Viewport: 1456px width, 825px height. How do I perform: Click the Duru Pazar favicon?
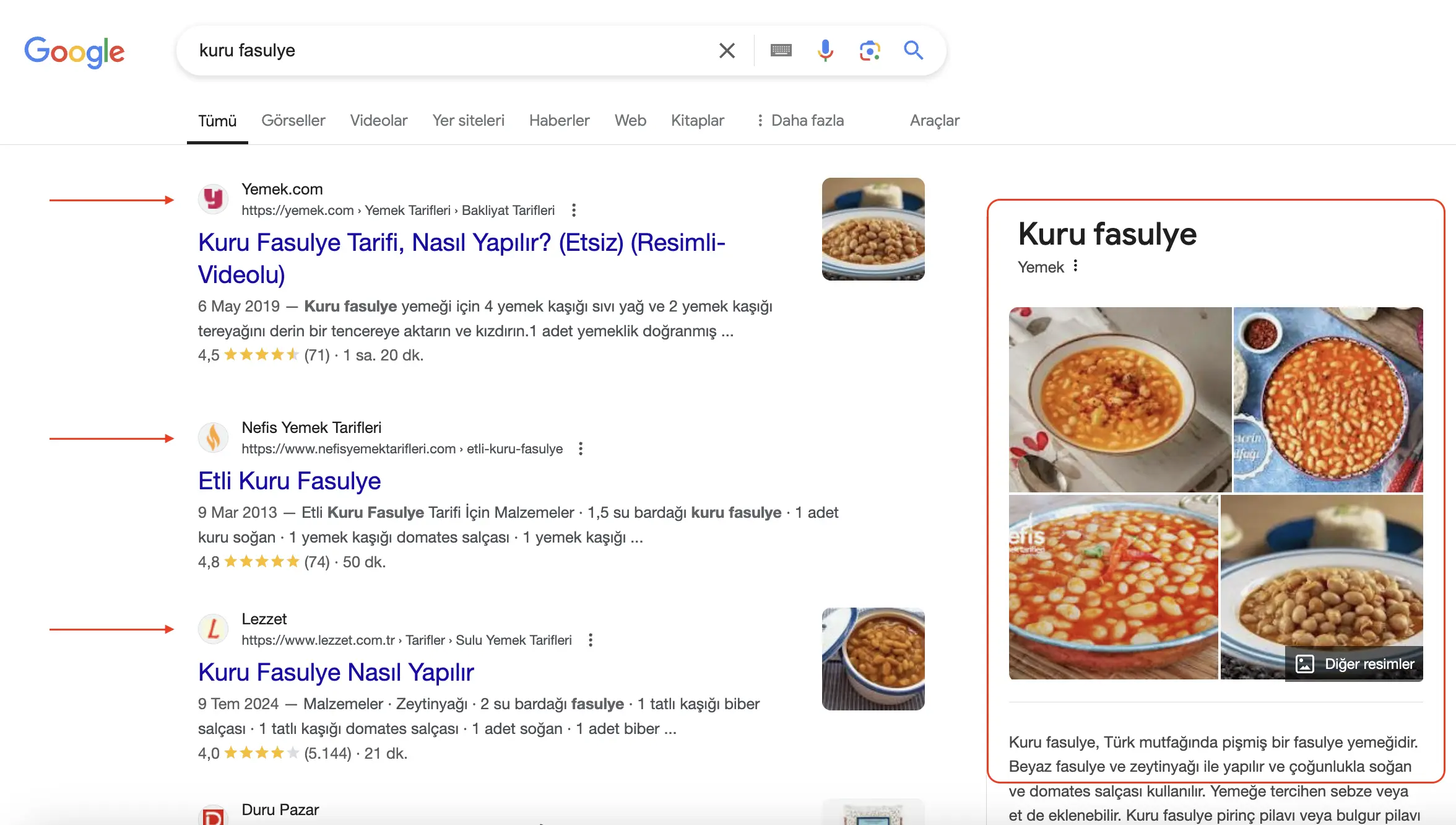[x=214, y=817]
